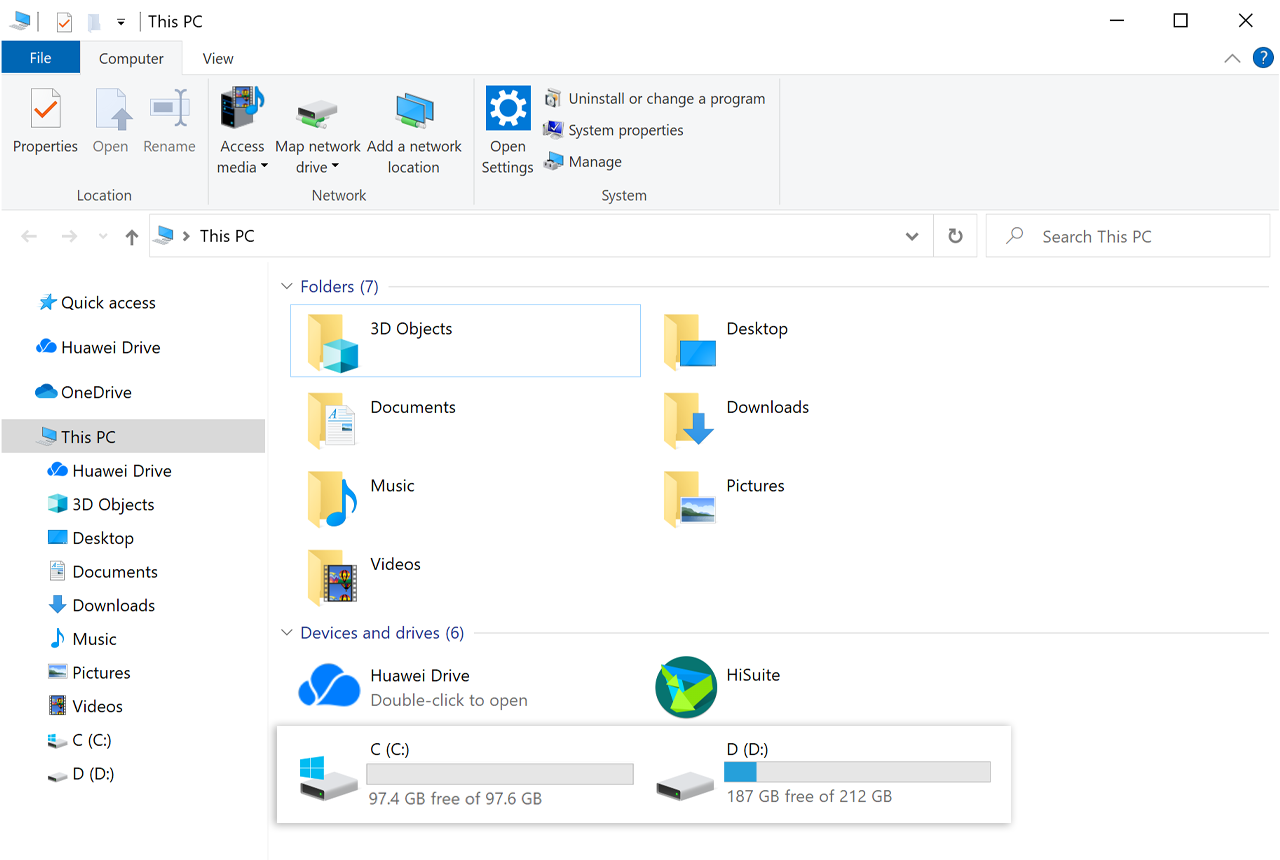Click Add a network location icon
The height and width of the screenshot is (860, 1280).
coord(414,112)
